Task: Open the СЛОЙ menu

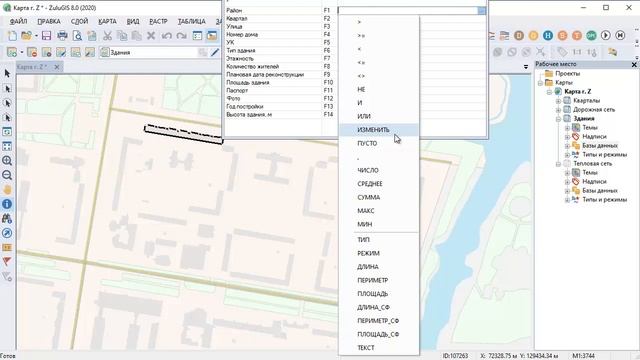Action: click(x=79, y=21)
